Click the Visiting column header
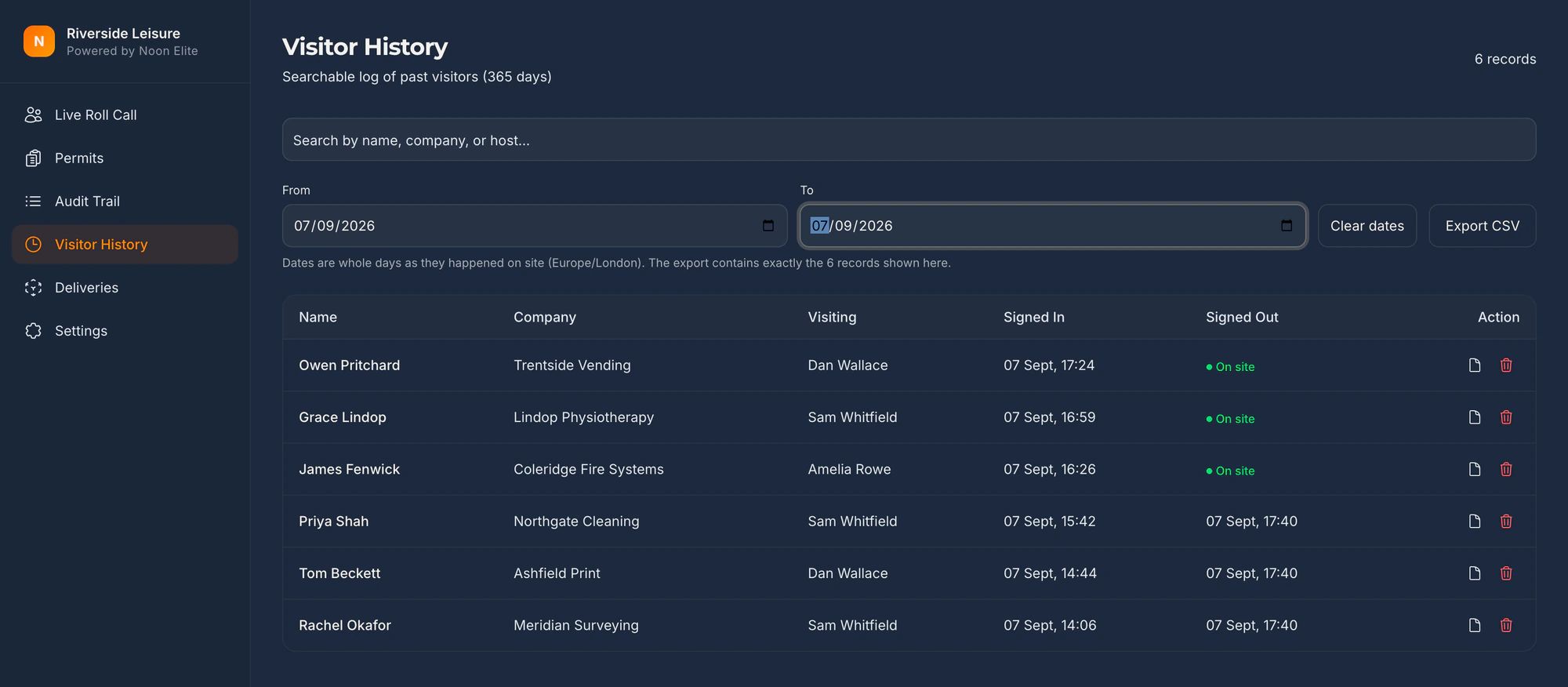Viewport: 1568px width, 687px height. [832, 317]
